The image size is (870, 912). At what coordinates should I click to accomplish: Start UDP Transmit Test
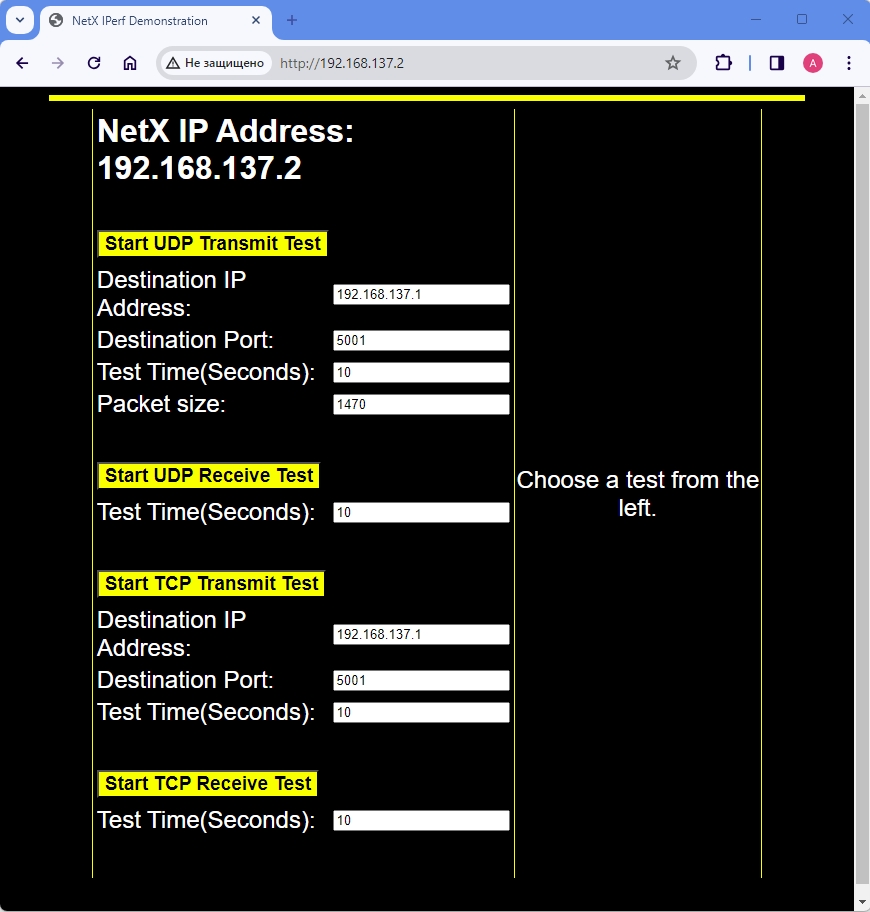[213, 243]
